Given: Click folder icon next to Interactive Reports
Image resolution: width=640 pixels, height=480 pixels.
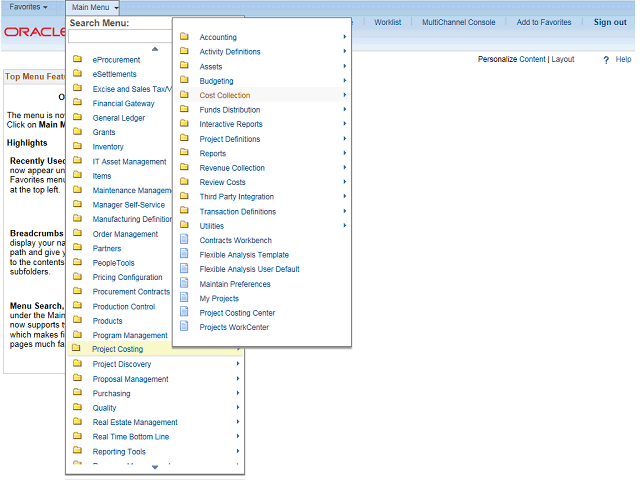Looking at the screenshot, I should pos(184,123).
